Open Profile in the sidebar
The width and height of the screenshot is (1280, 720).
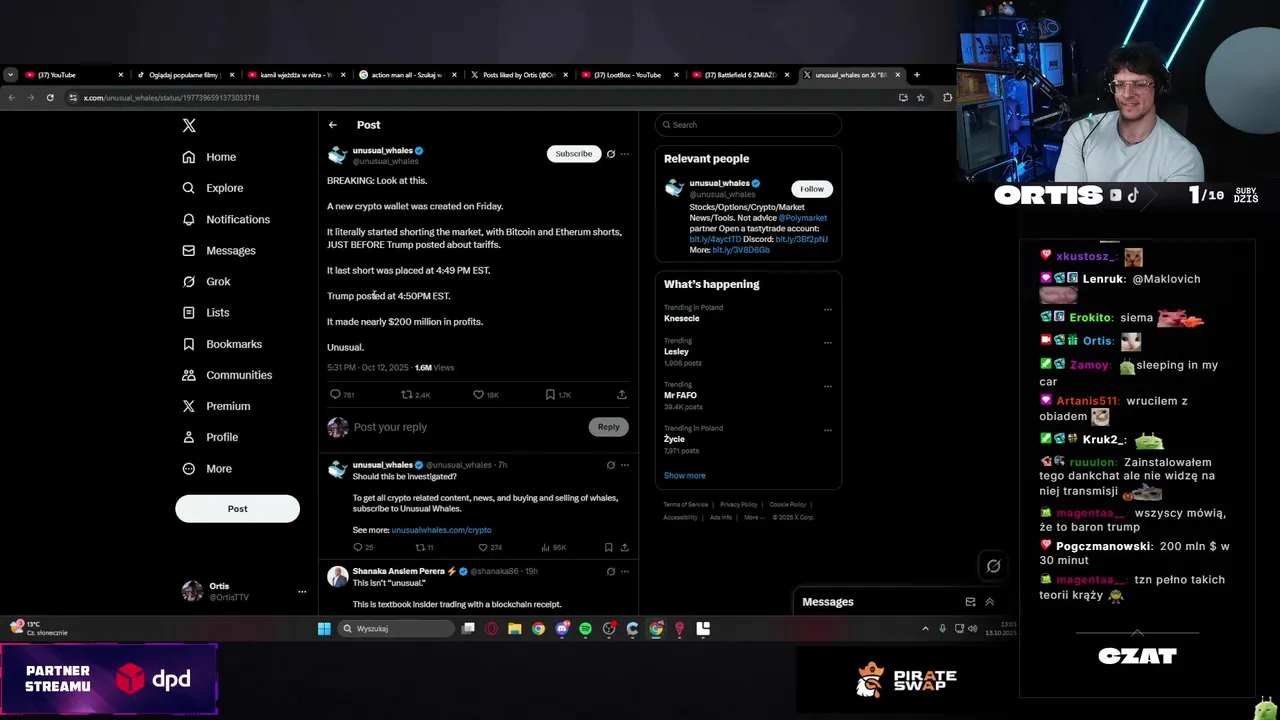[x=209, y=437]
